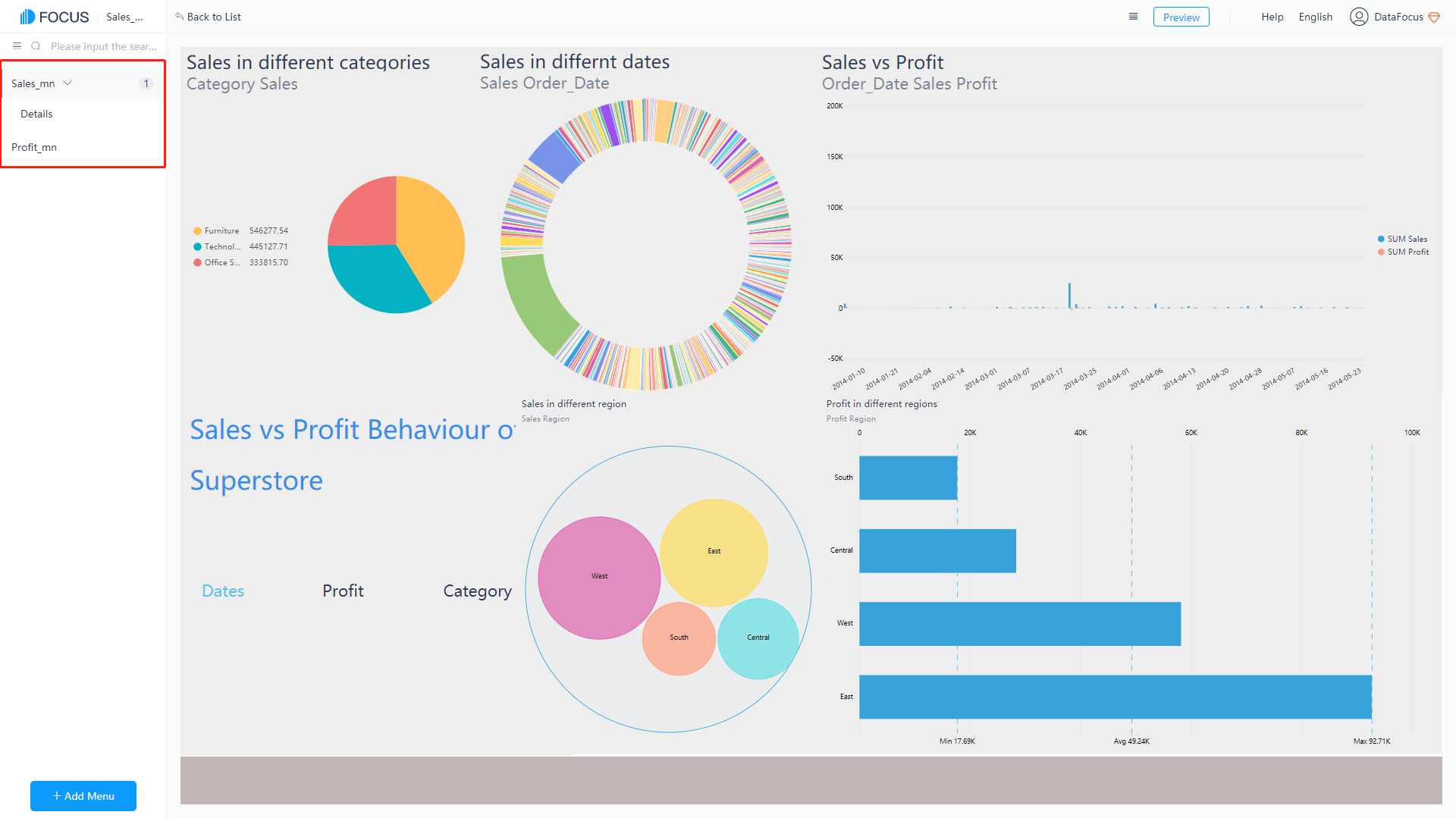This screenshot has width=1456, height=818.
Task: Click the plus icon in Add Menu
Action: point(56,796)
